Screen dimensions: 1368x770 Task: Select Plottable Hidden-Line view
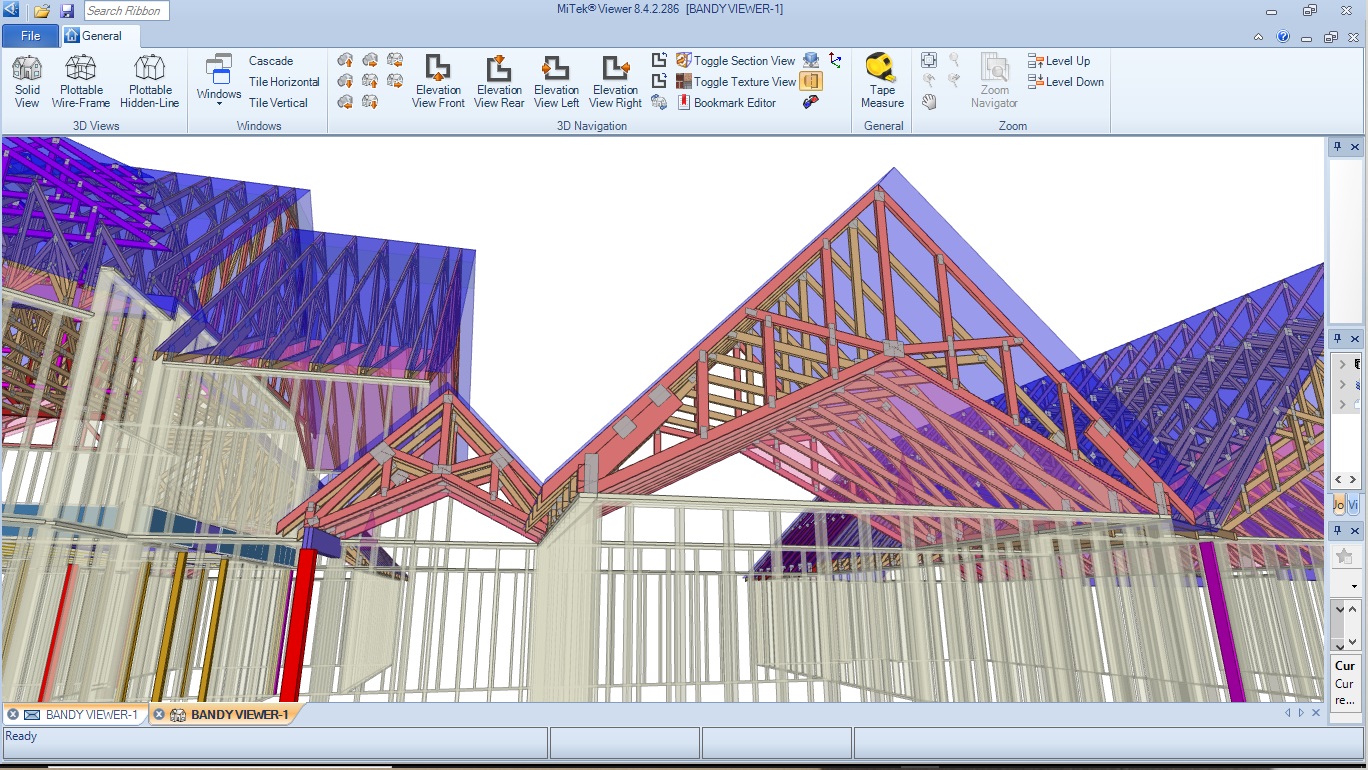(149, 81)
